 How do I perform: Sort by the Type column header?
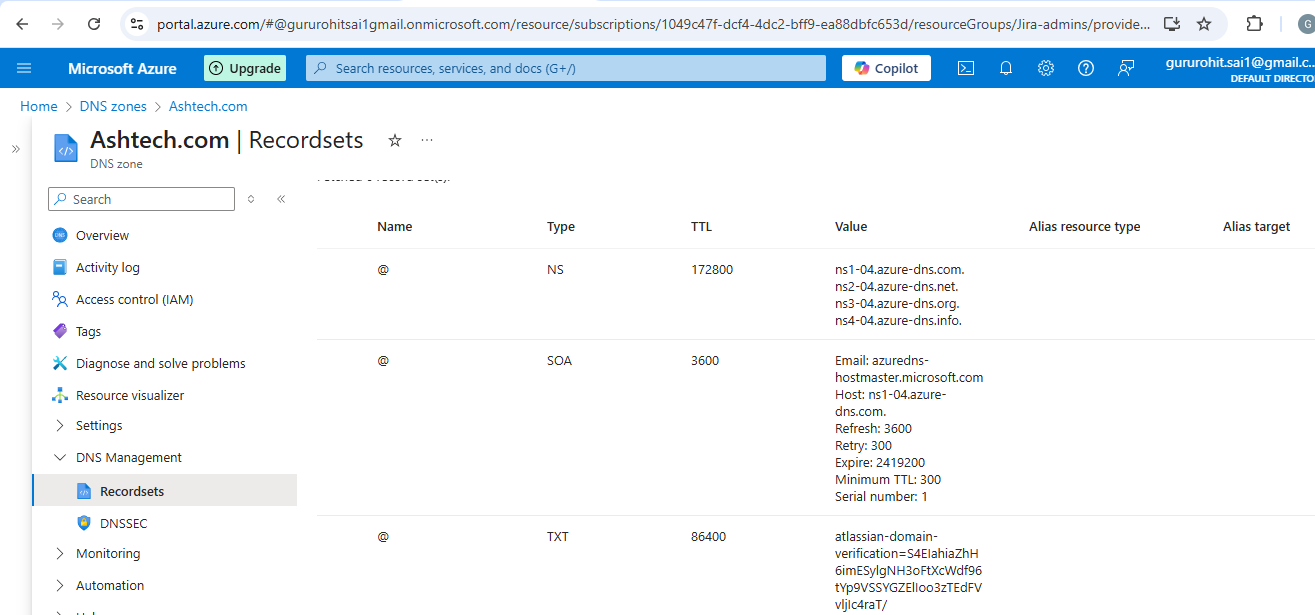[x=561, y=227]
